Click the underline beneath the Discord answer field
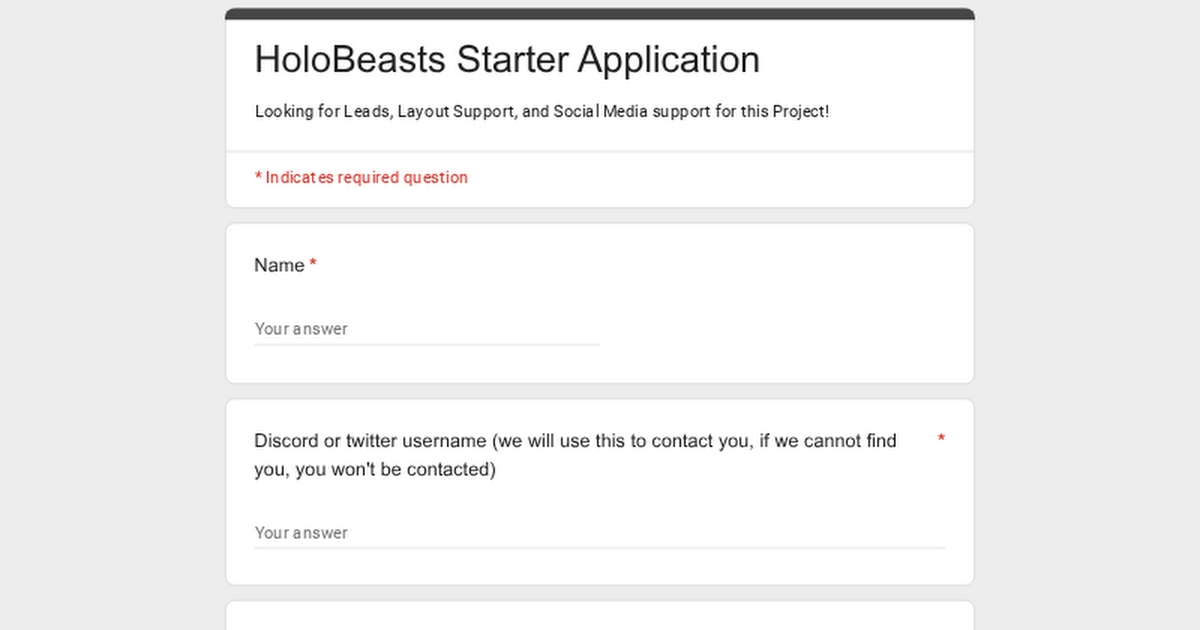Viewport: 1200px width, 630px height. point(599,548)
